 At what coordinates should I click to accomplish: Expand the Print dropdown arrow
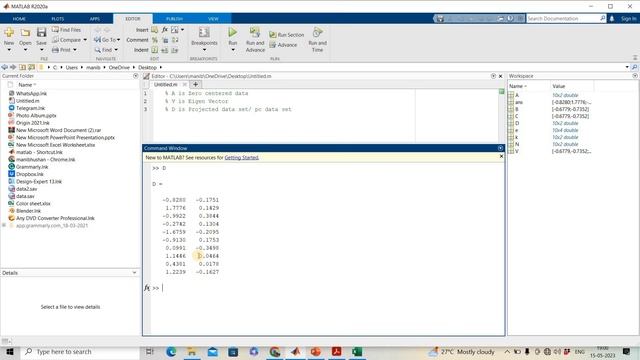[x=75, y=50]
